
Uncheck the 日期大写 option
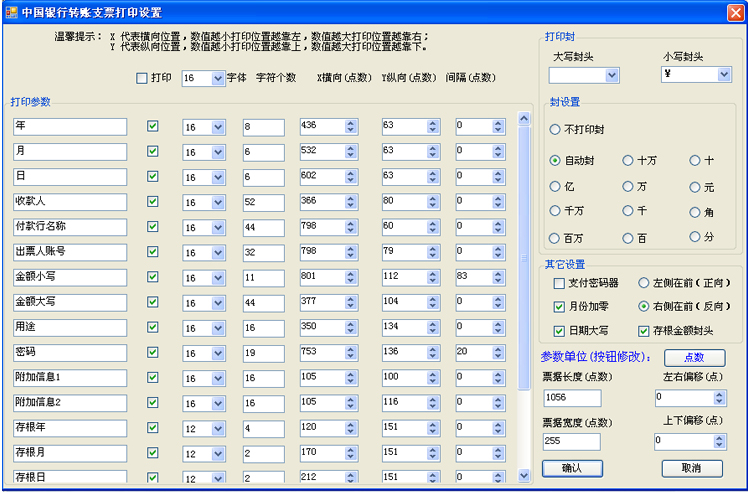click(559, 331)
